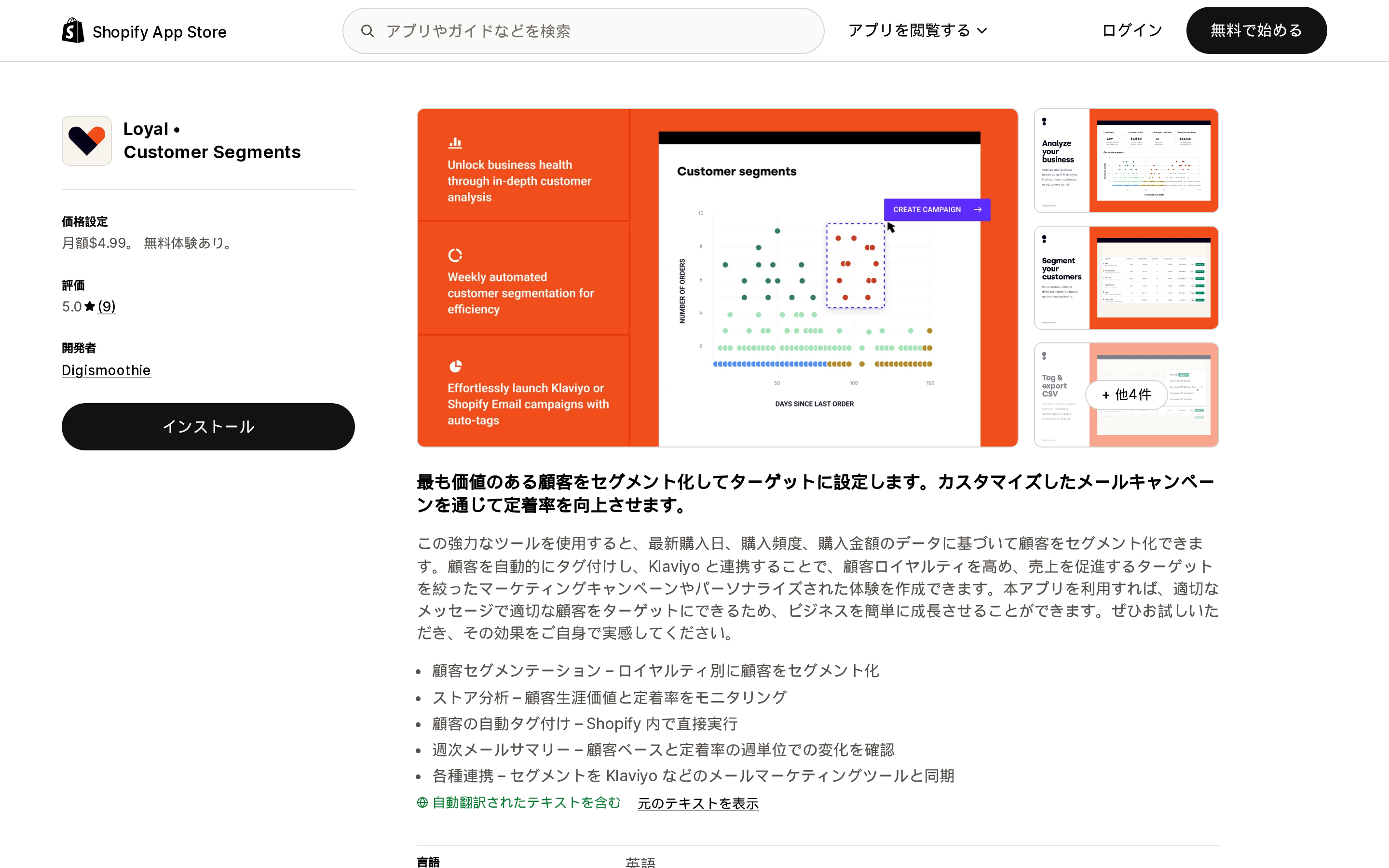Click the ストア分析 bullet item

point(609,697)
